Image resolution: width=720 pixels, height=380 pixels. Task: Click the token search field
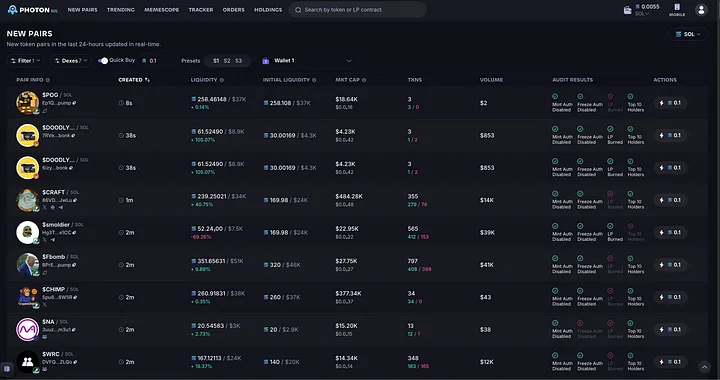[x=357, y=10]
